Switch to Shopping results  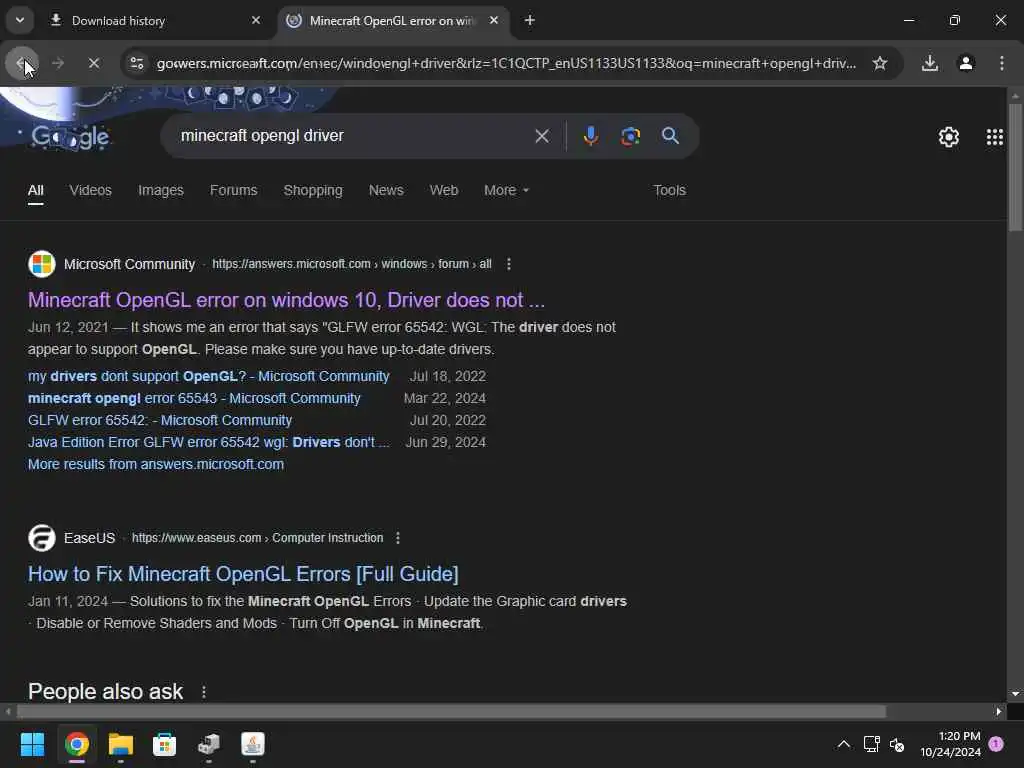[313, 190]
